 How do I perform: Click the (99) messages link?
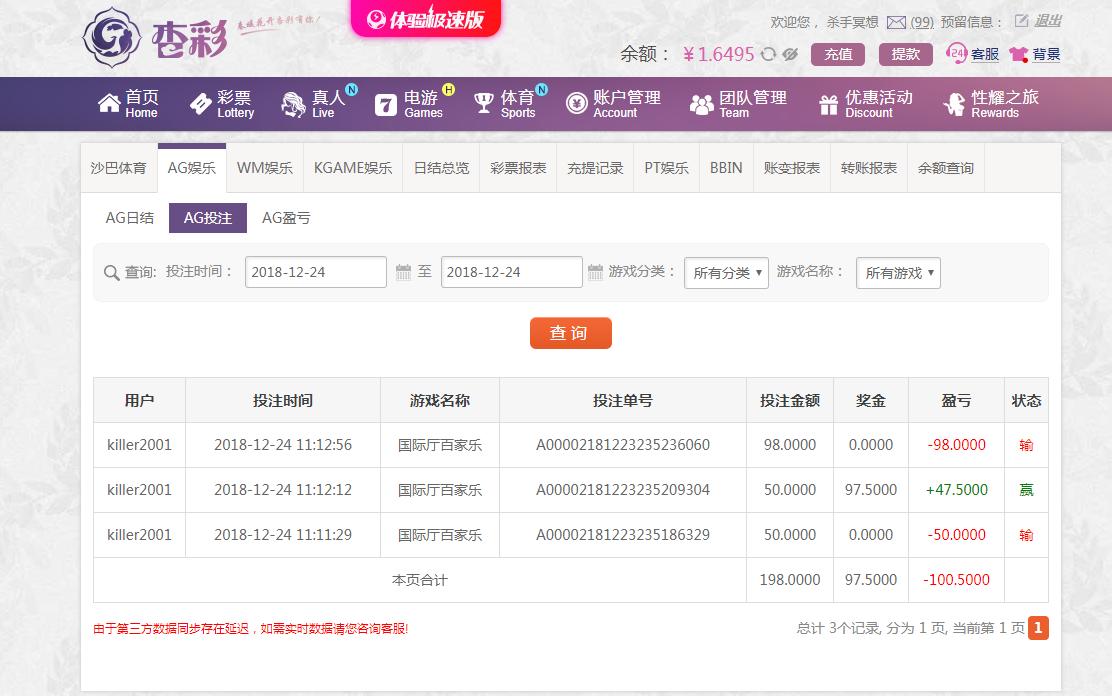pyautogui.click(x=922, y=23)
